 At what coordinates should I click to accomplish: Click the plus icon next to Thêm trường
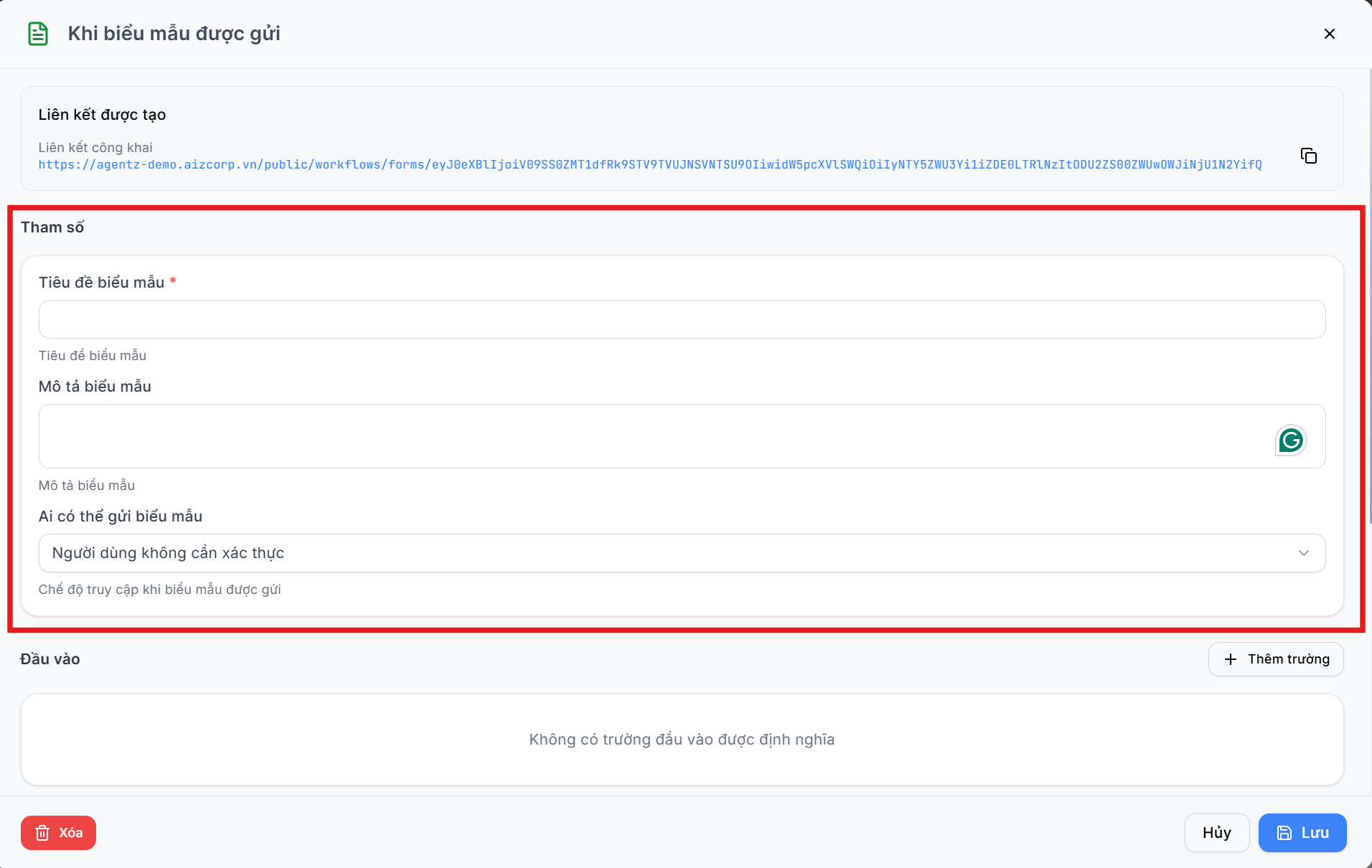(1230, 659)
